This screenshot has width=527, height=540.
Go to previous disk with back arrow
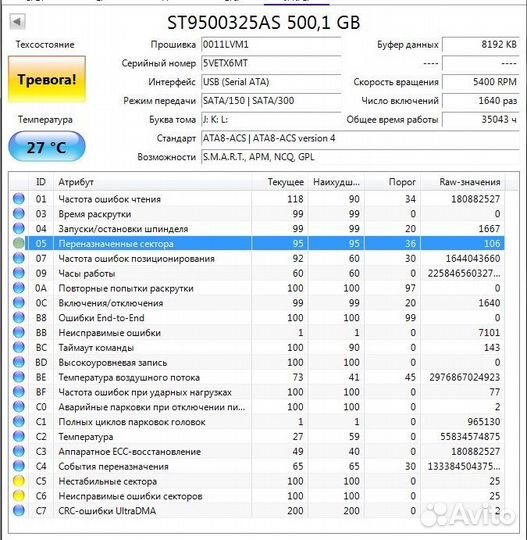(17, 22)
